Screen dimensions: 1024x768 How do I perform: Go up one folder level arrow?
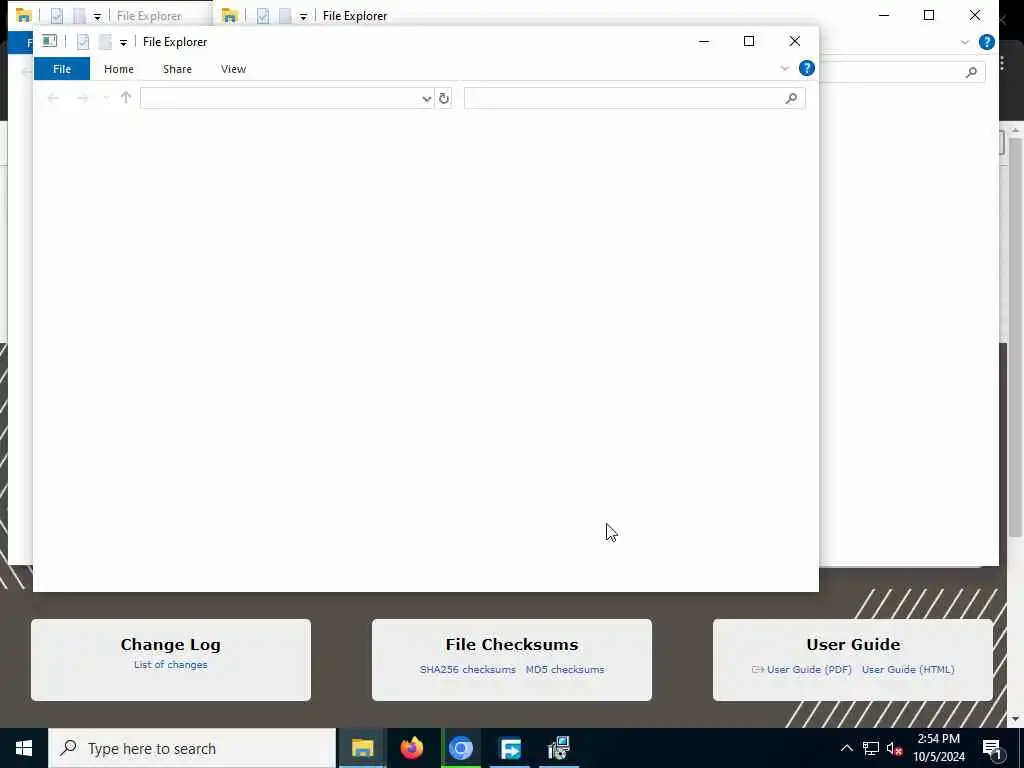(x=126, y=98)
